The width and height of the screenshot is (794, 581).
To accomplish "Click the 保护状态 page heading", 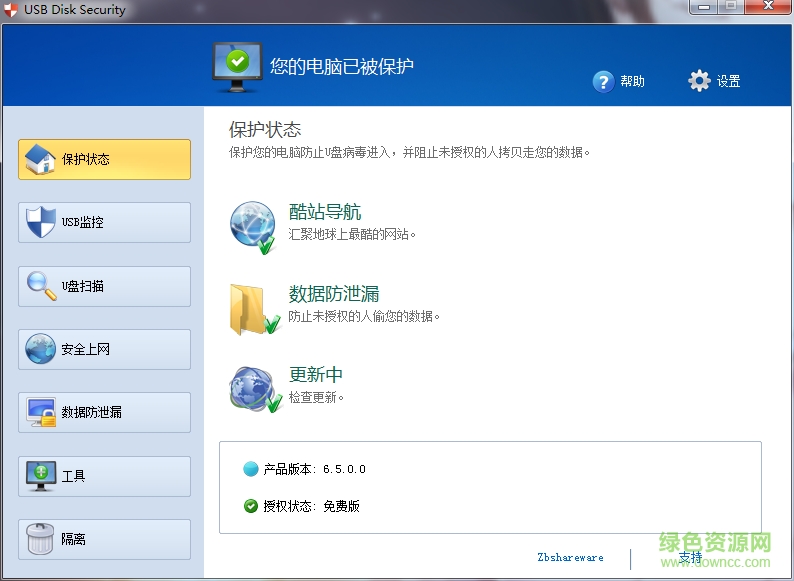I will click(265, 130).
